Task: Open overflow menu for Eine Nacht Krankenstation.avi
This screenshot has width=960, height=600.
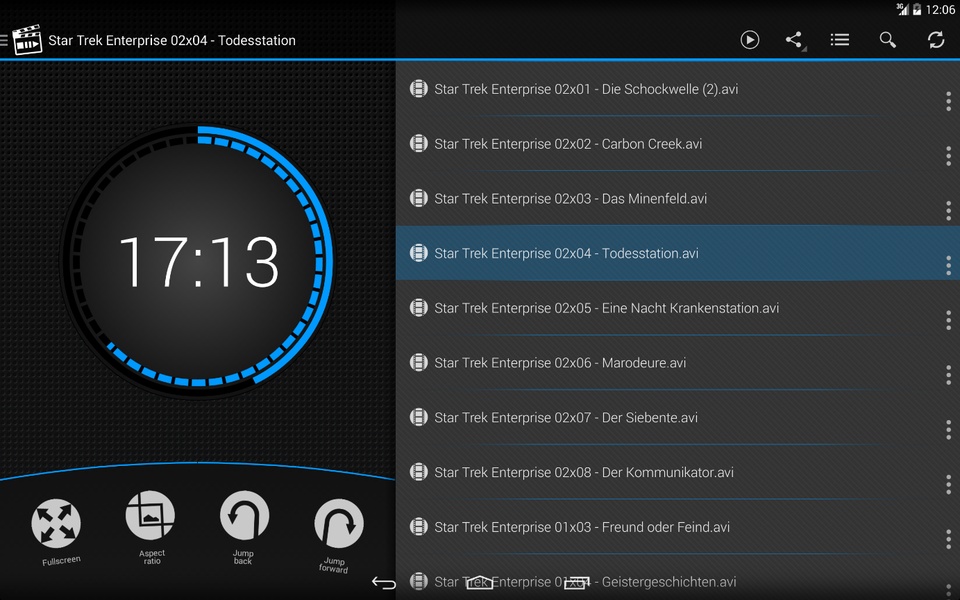Action: pos(948,320)
